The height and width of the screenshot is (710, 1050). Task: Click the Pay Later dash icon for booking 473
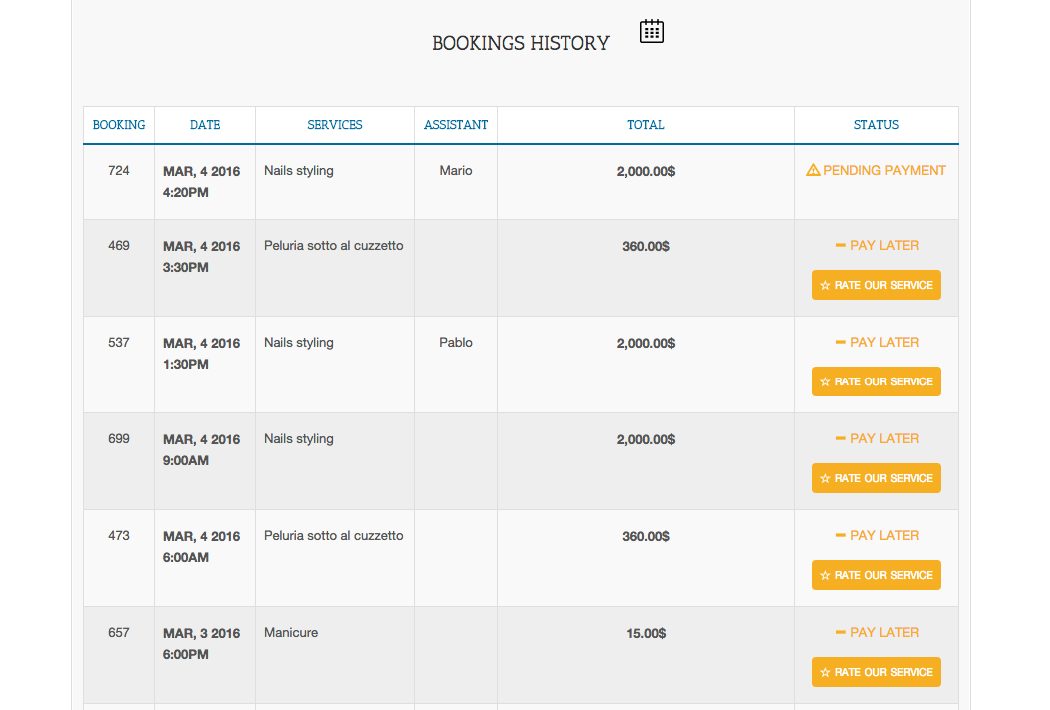click(x=840, y=536)
